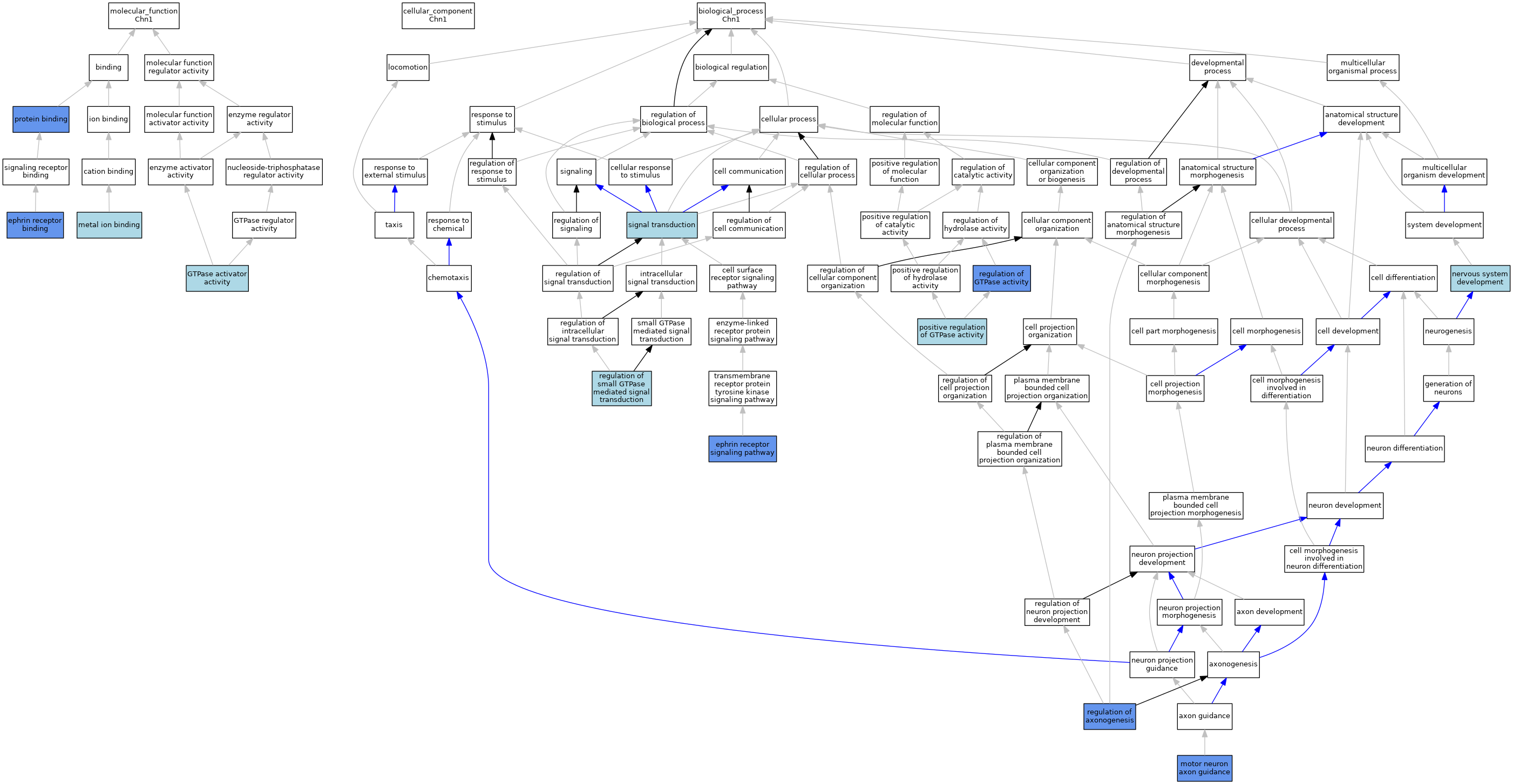This screenshot has width=1513, height=784.
Task: Click the 'axonogenesis' node
Action: 1233,664
